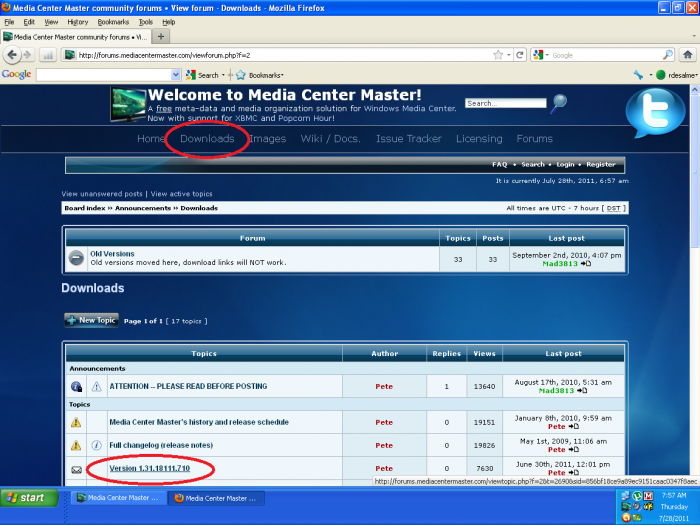The height and width of the screenshot is (525, 700).
Task: Click the site search magnifying glass icon
Action: click(x=559, y=104)
